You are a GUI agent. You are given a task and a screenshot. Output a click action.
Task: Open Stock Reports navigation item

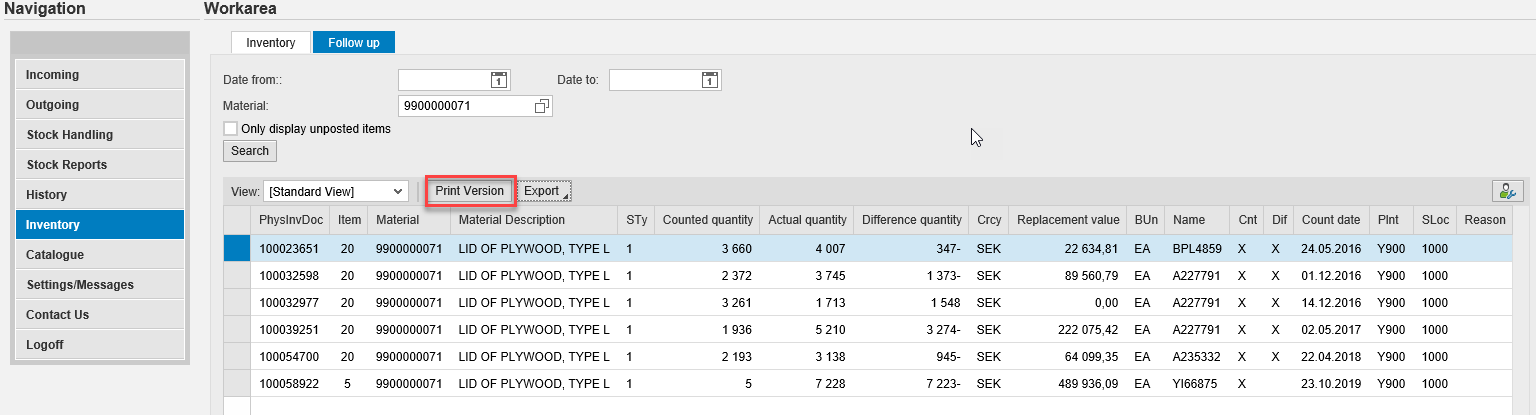click(100, 165)
